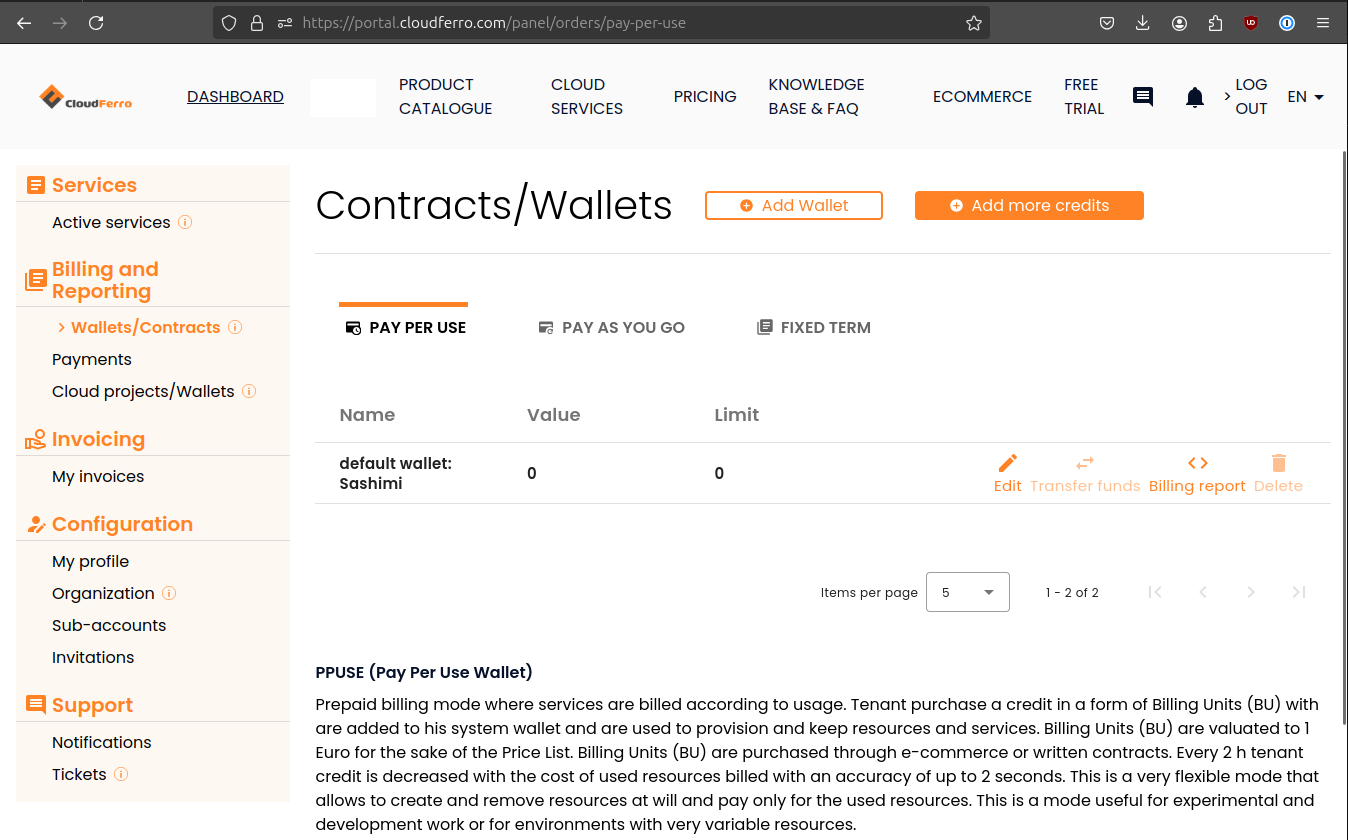Click info icon next to Active services
The image size is (1348, 840).
coord(185,222)
